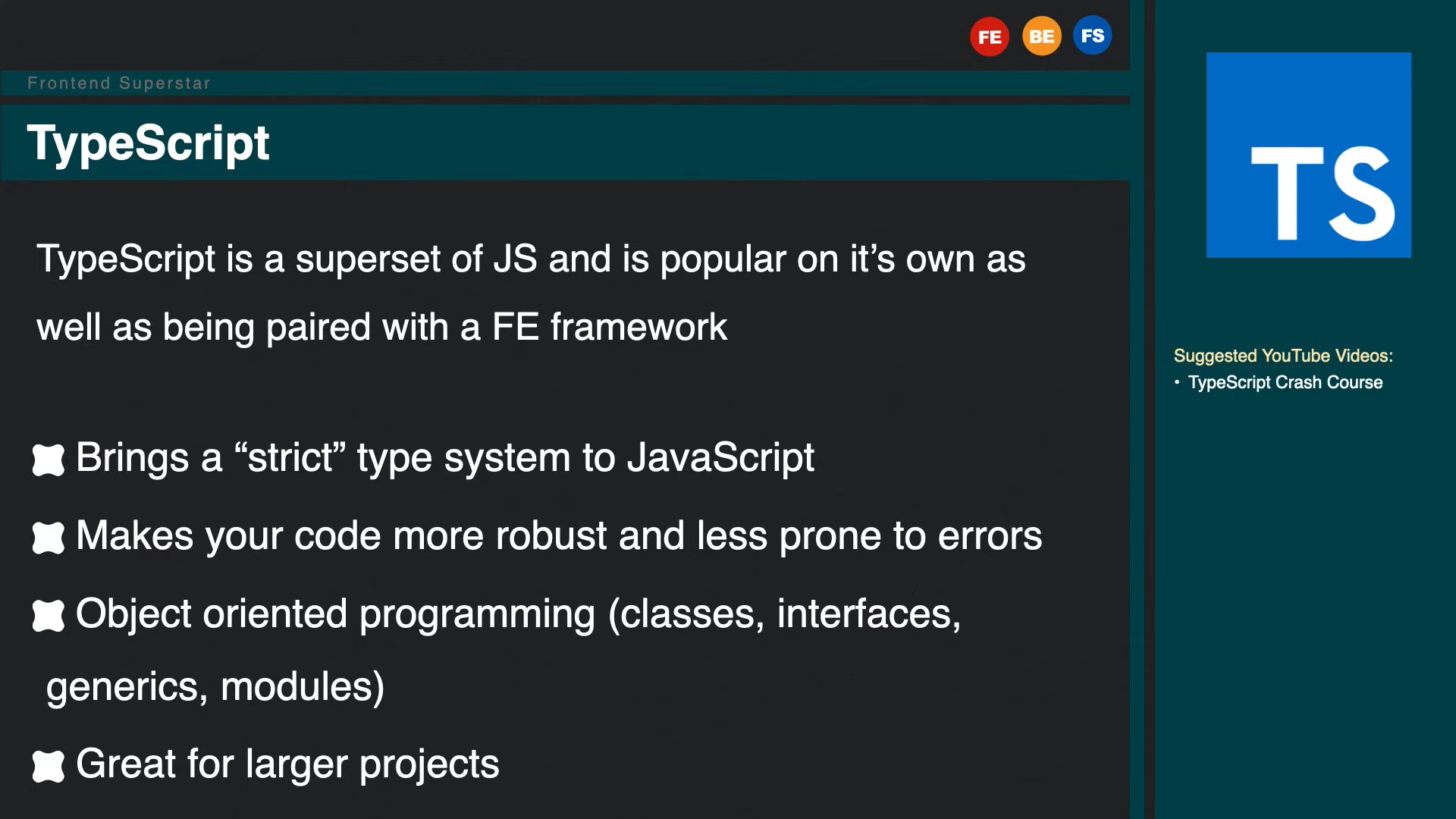Click the 'Frontend Superstar' label
The height and width of the screenshot is (819, 1456).
pos(119,83)
